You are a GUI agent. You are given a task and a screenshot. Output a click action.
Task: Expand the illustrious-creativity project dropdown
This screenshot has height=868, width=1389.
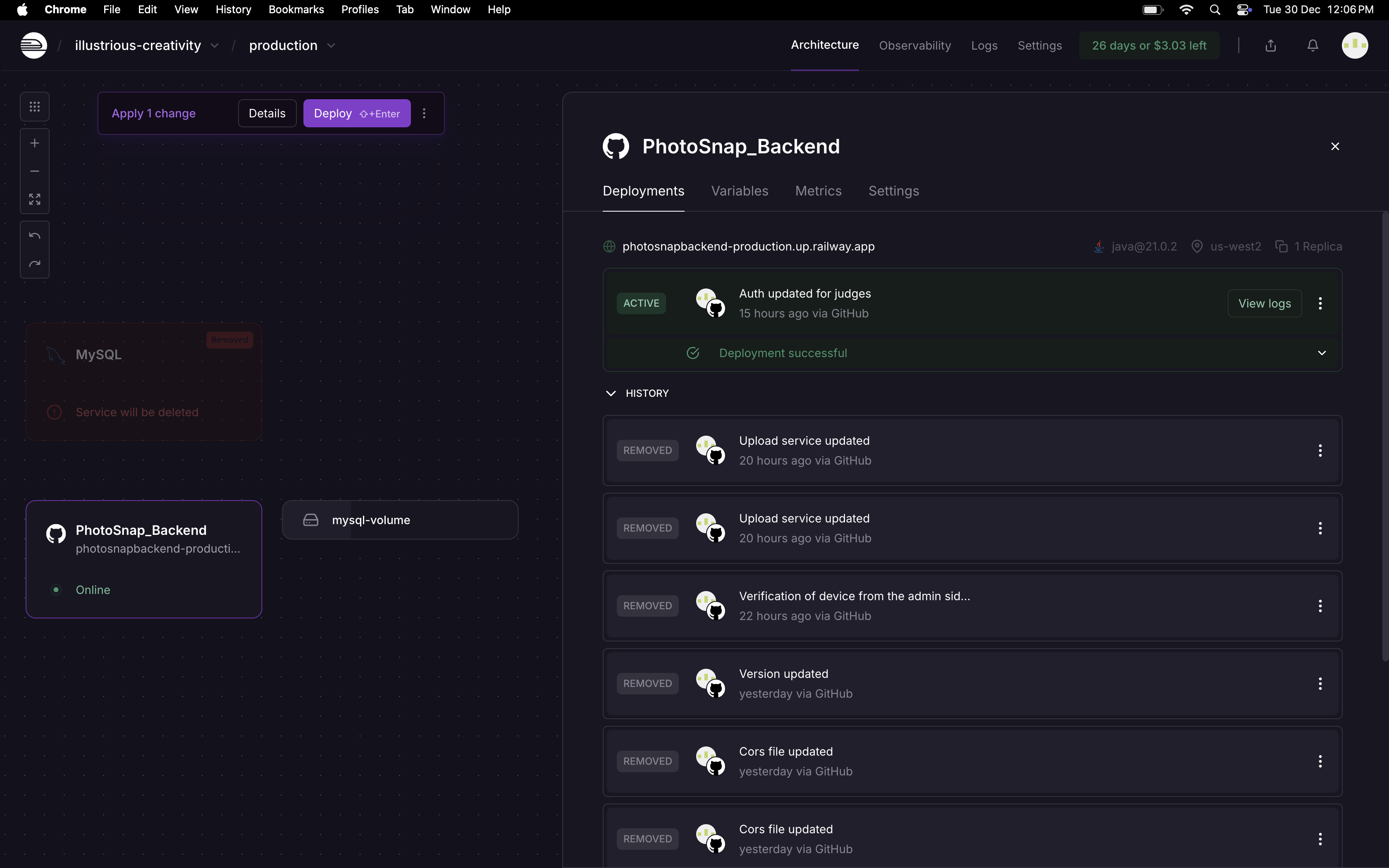[x=215, y=45]
